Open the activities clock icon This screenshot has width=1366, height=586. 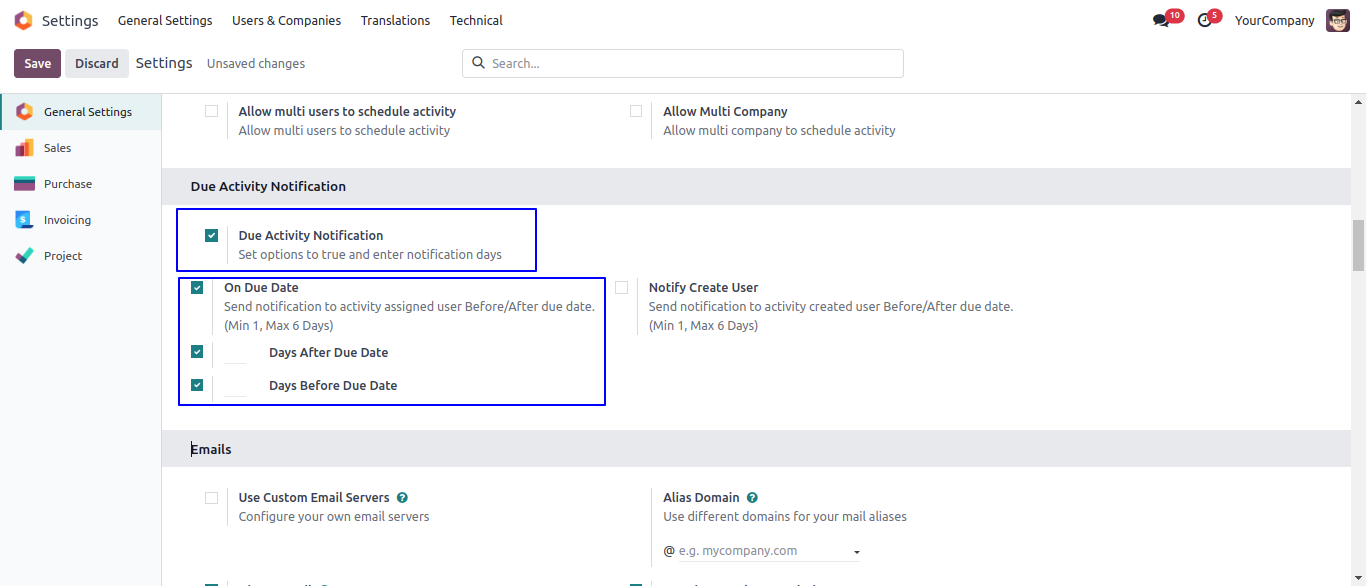pos(1204,21)
